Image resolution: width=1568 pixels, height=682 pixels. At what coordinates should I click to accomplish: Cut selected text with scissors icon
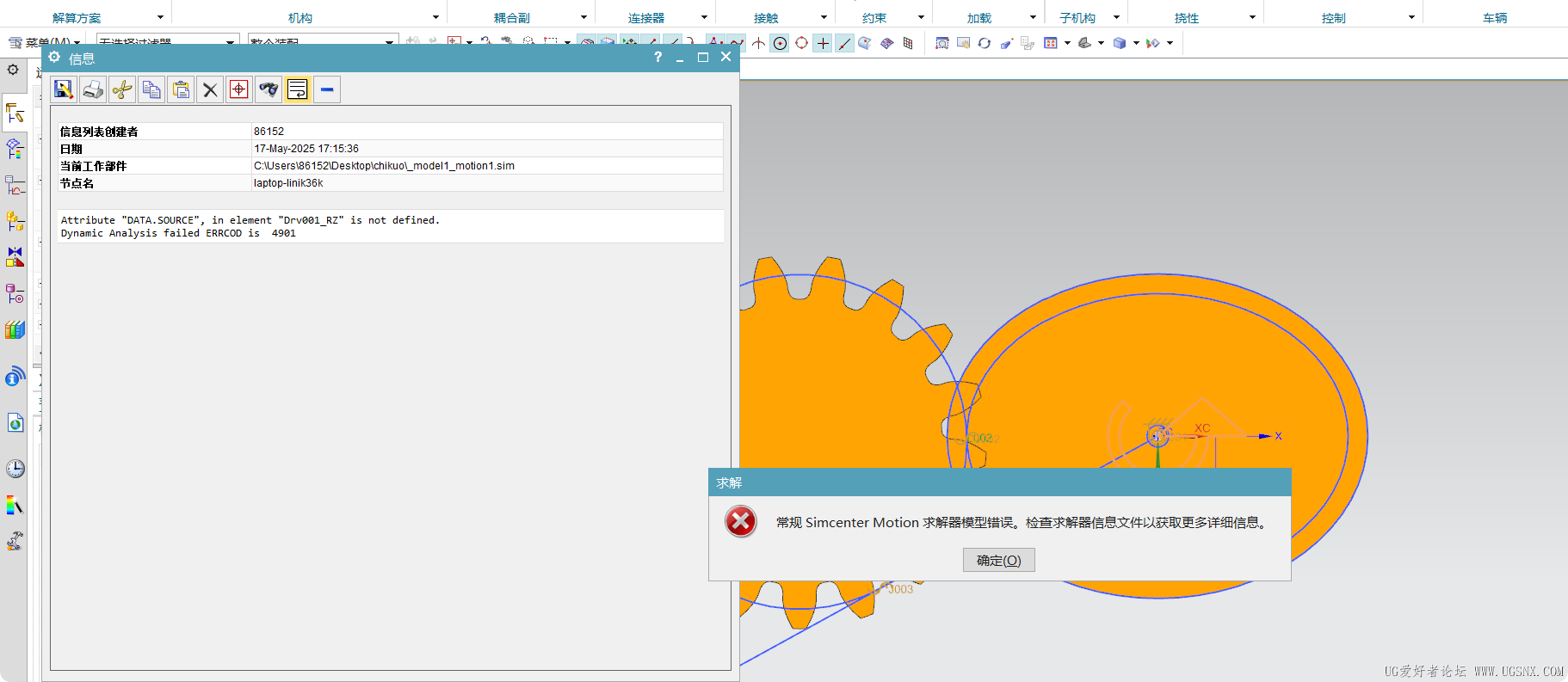pyautogui.click(x=122, y=89)
